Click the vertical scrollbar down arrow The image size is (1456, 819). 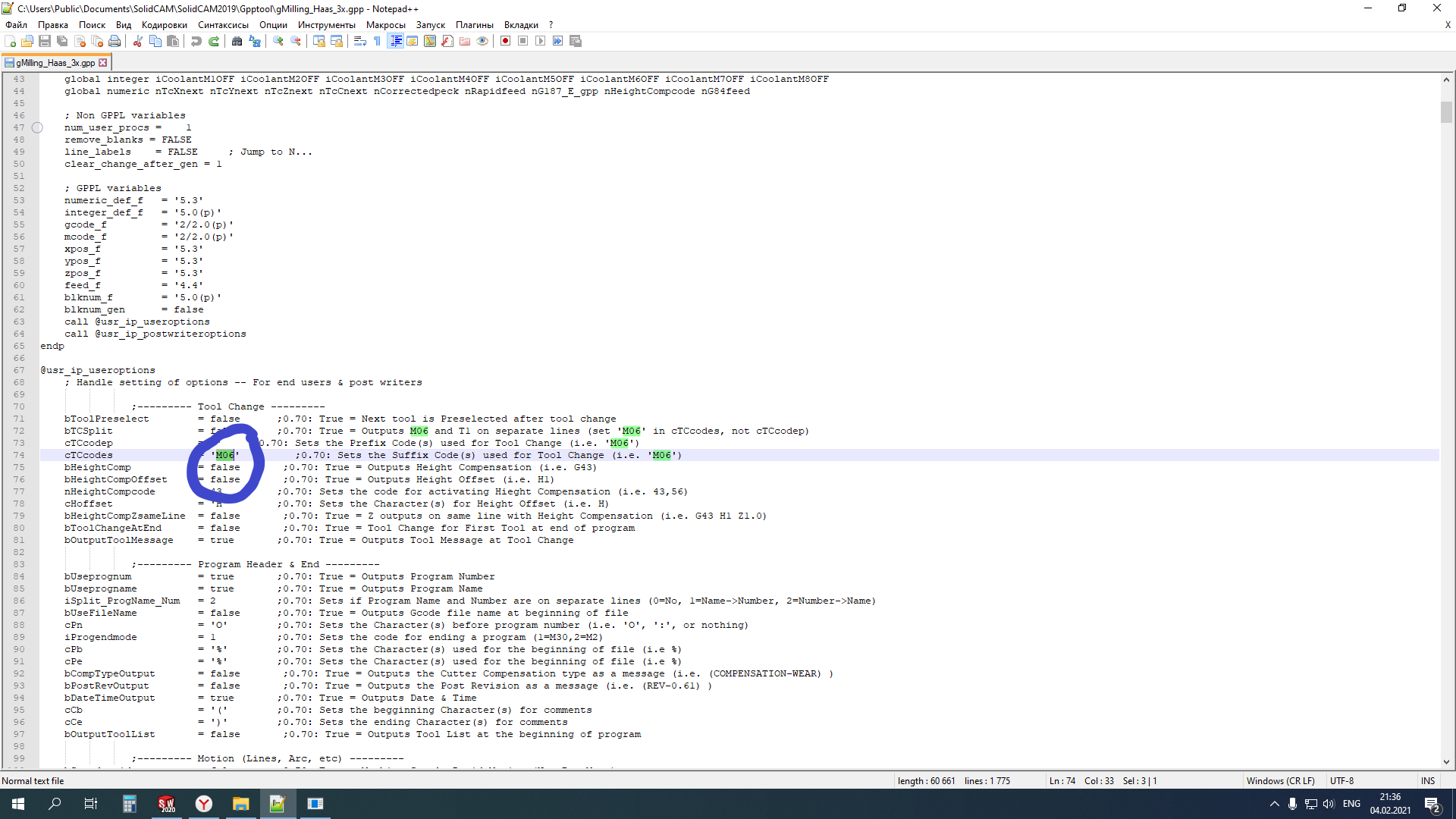[1446, 762]
